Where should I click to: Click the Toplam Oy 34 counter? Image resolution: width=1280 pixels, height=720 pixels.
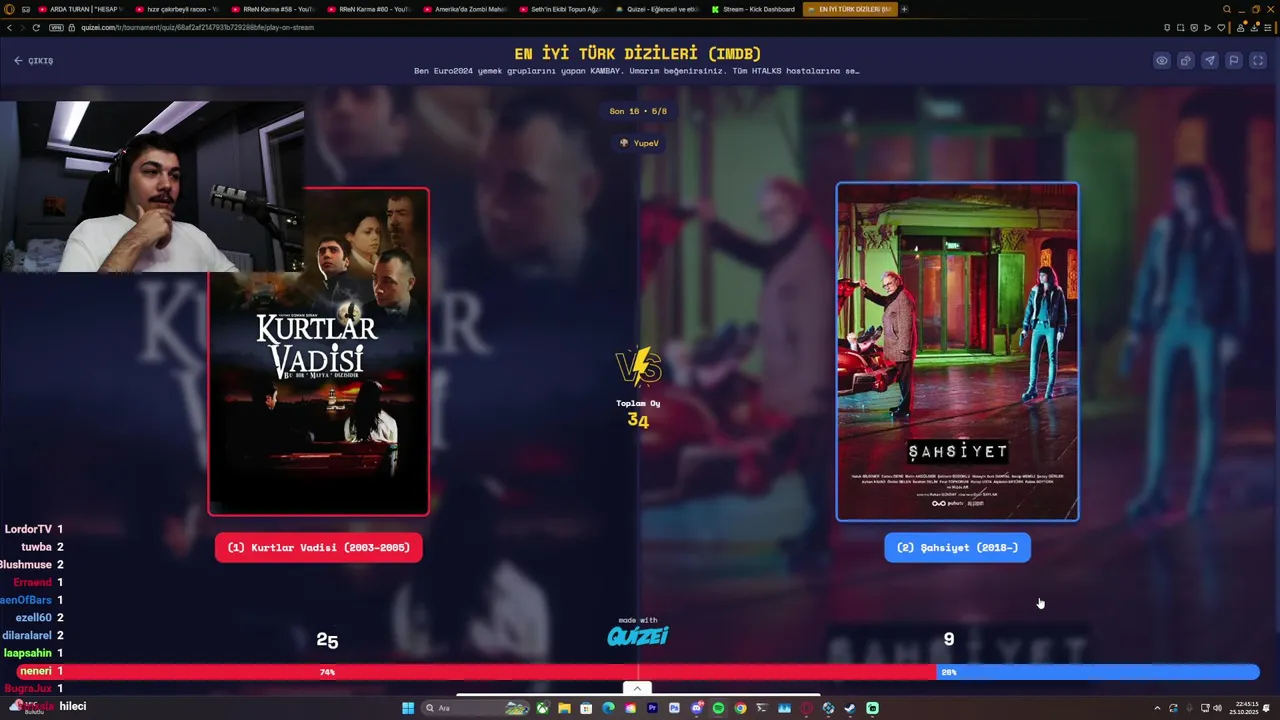pos(638,413)
